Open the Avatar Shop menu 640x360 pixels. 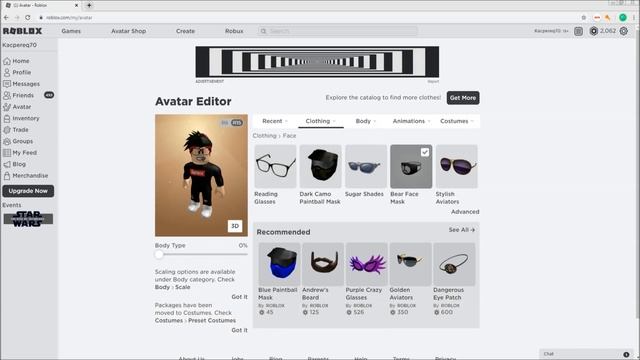[129, 31]
